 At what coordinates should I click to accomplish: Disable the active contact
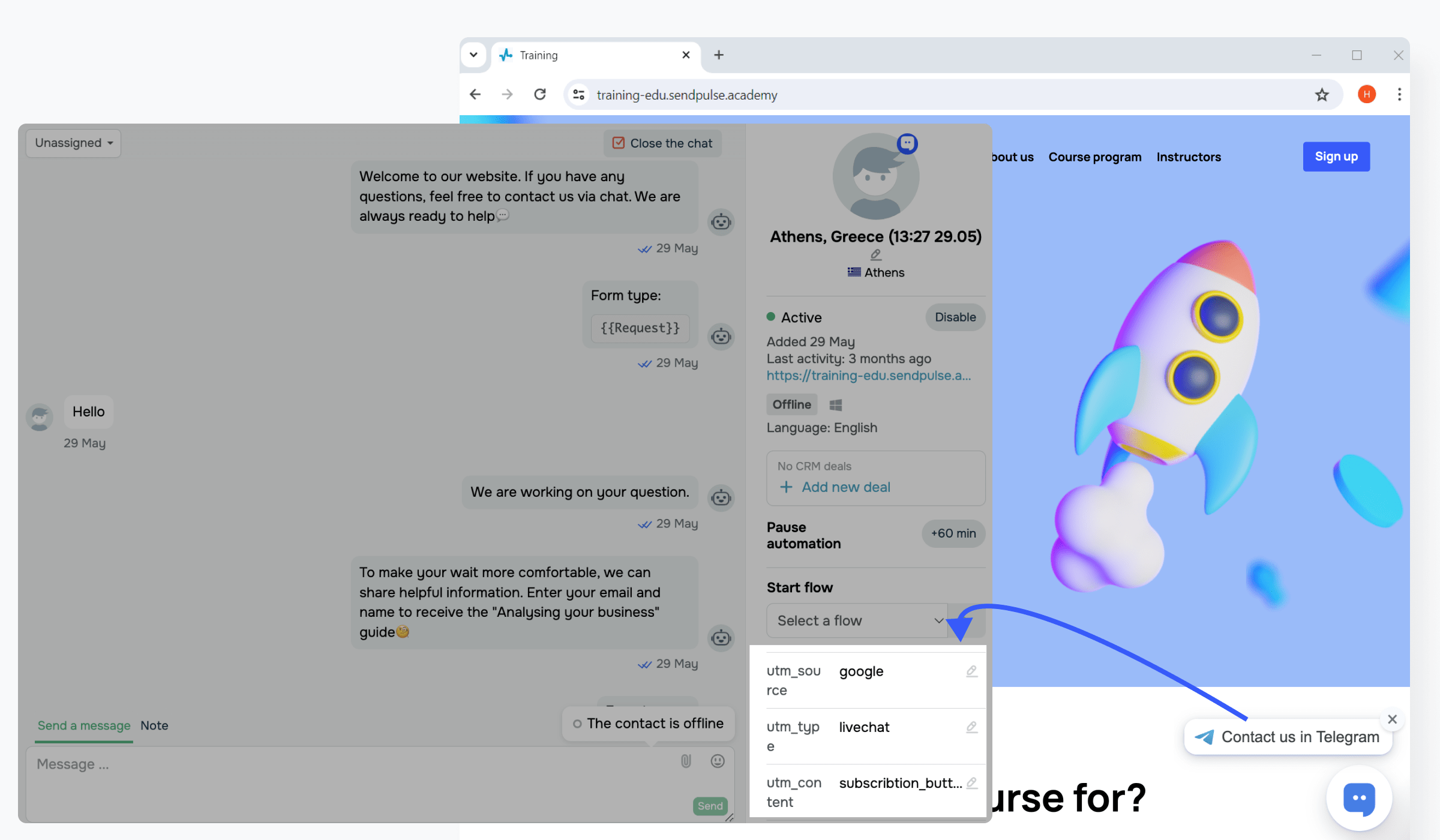[x=955, y=317]
